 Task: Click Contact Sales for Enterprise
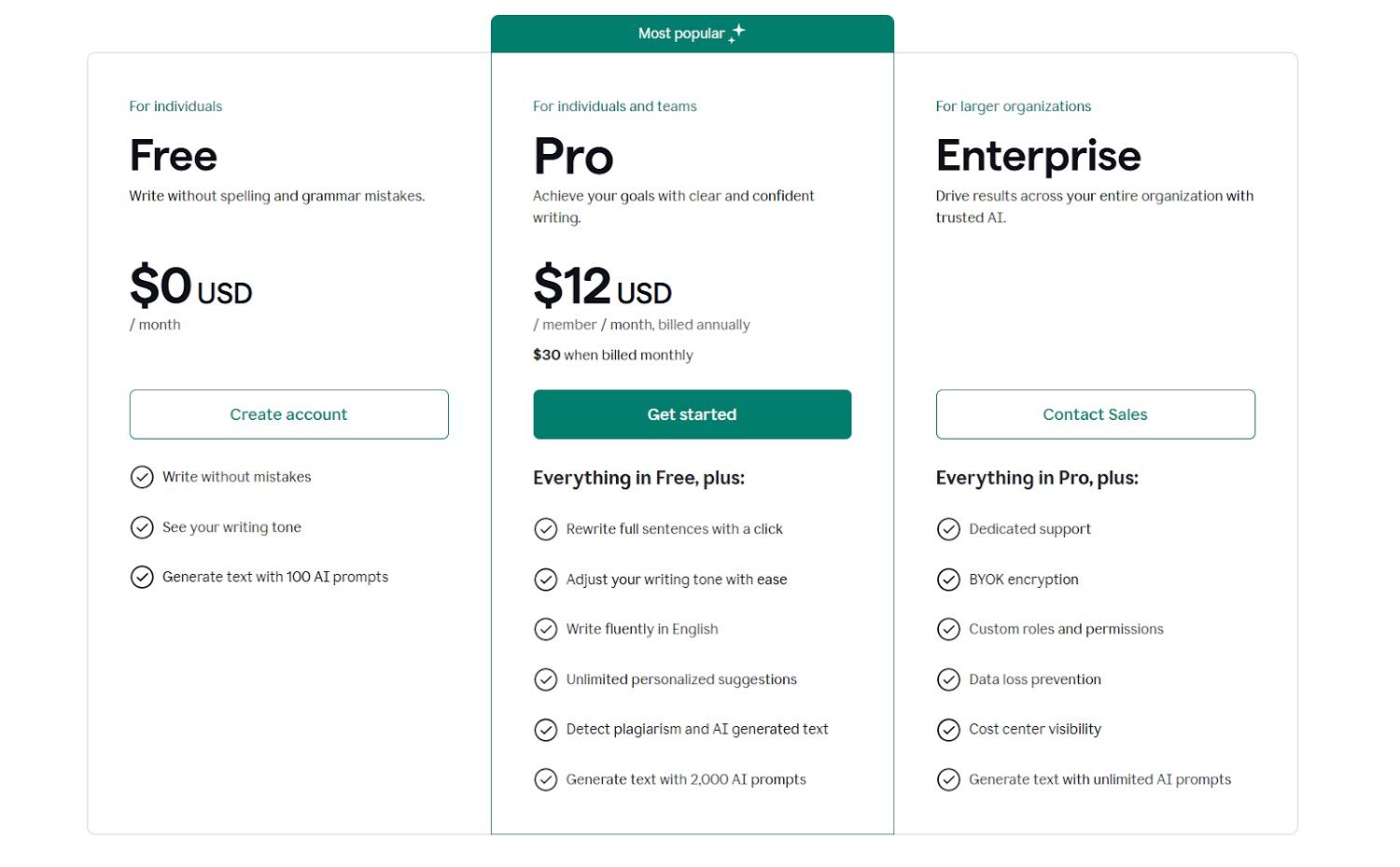pos(1095,413)
